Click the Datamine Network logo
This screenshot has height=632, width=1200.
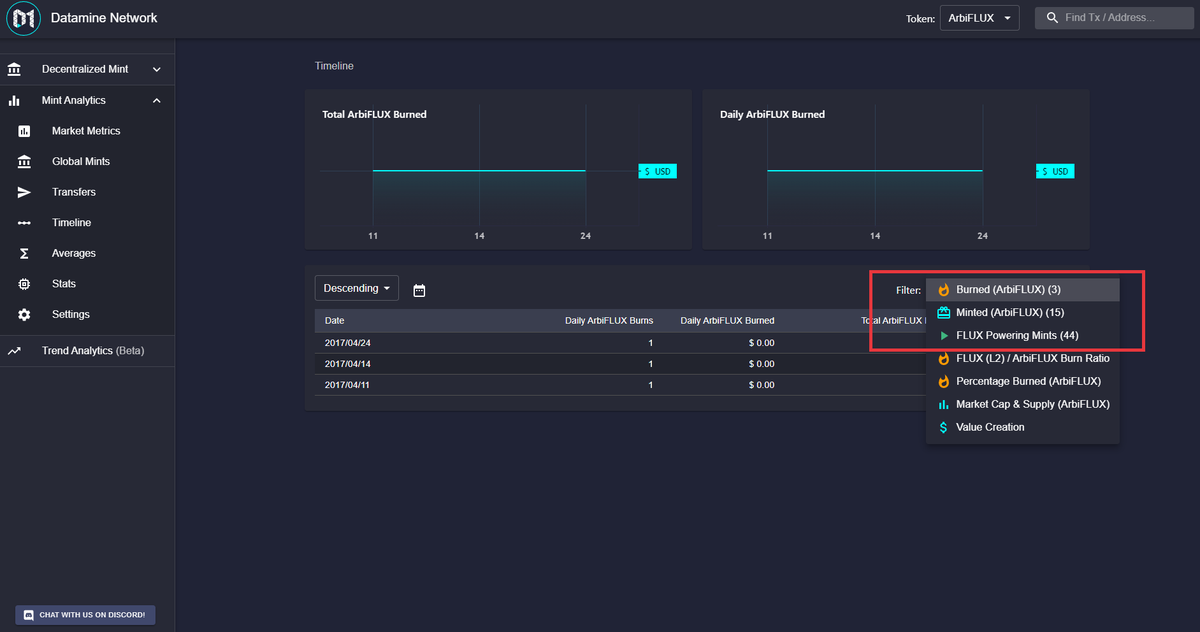pos(23,18)
